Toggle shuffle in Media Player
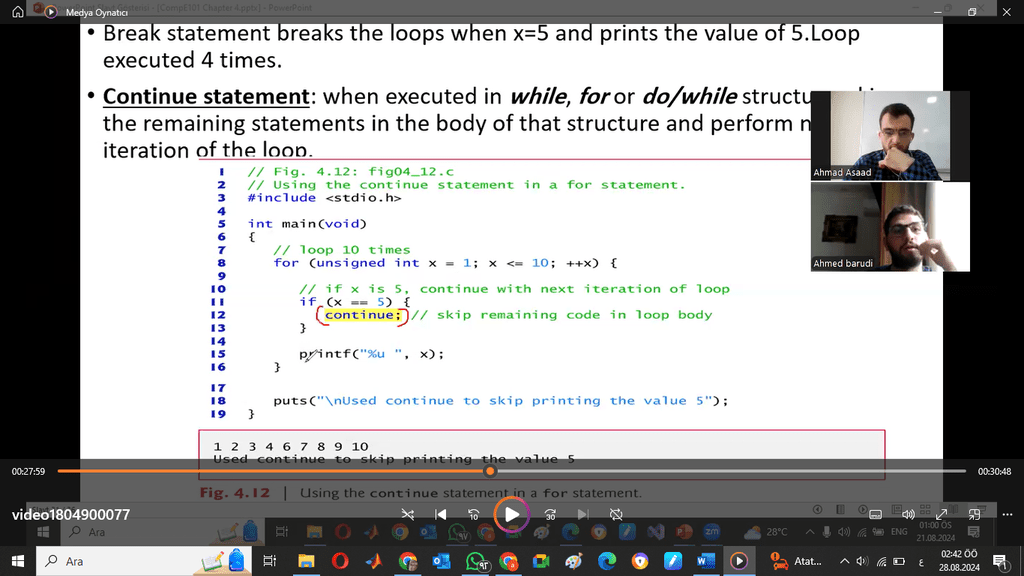1024x576 pixels. tap(408, 515)
